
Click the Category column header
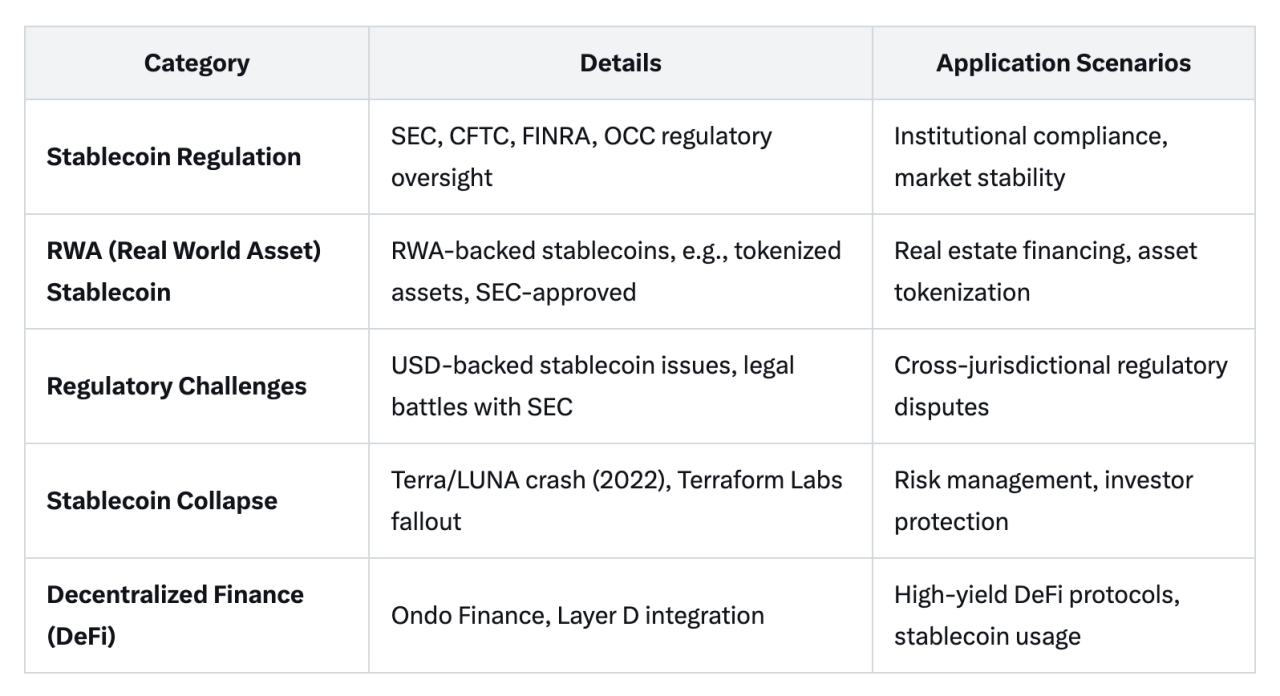(x=196, y=63)
